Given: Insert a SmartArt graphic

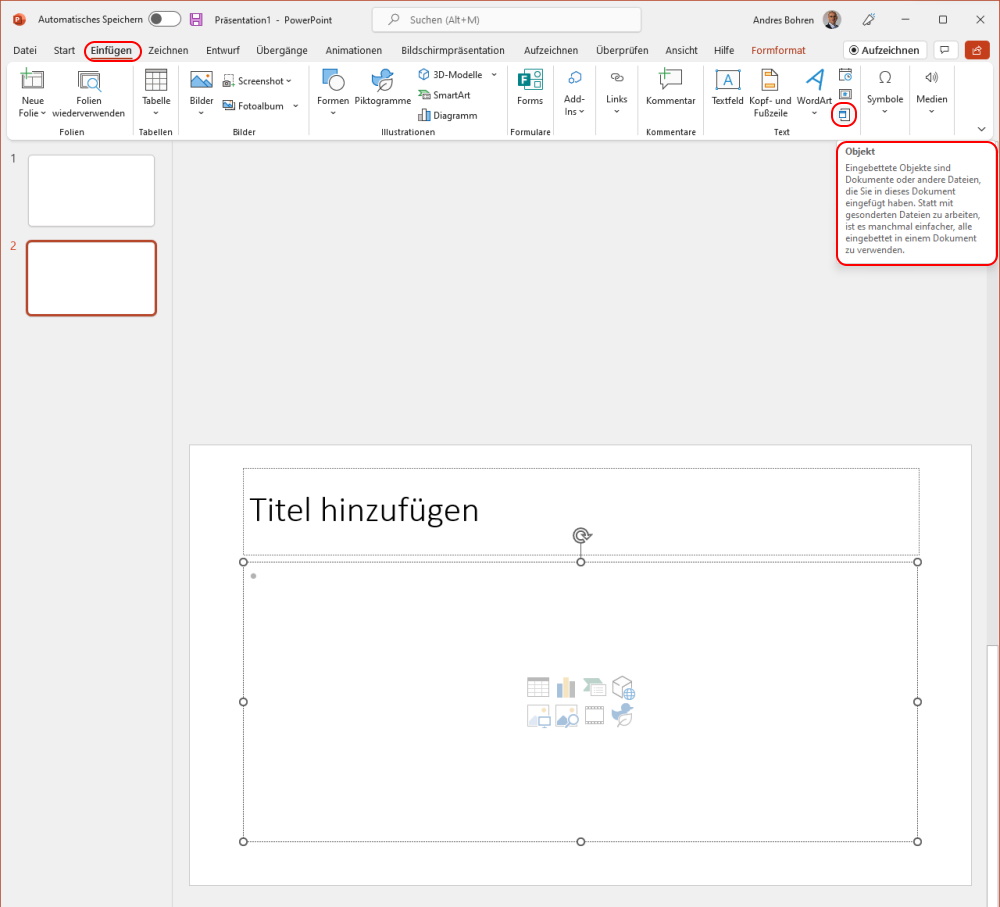Looking at the screenshot, I should coord(445,95).
